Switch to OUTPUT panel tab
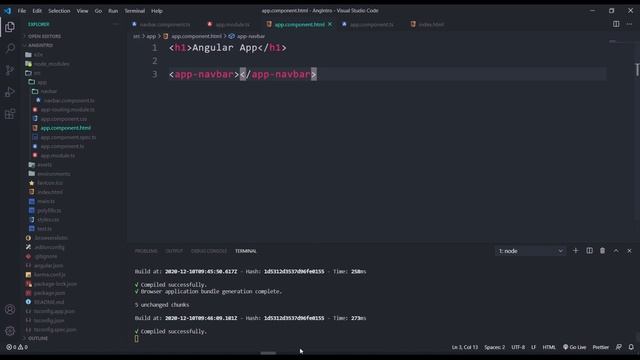 point(174,251)
